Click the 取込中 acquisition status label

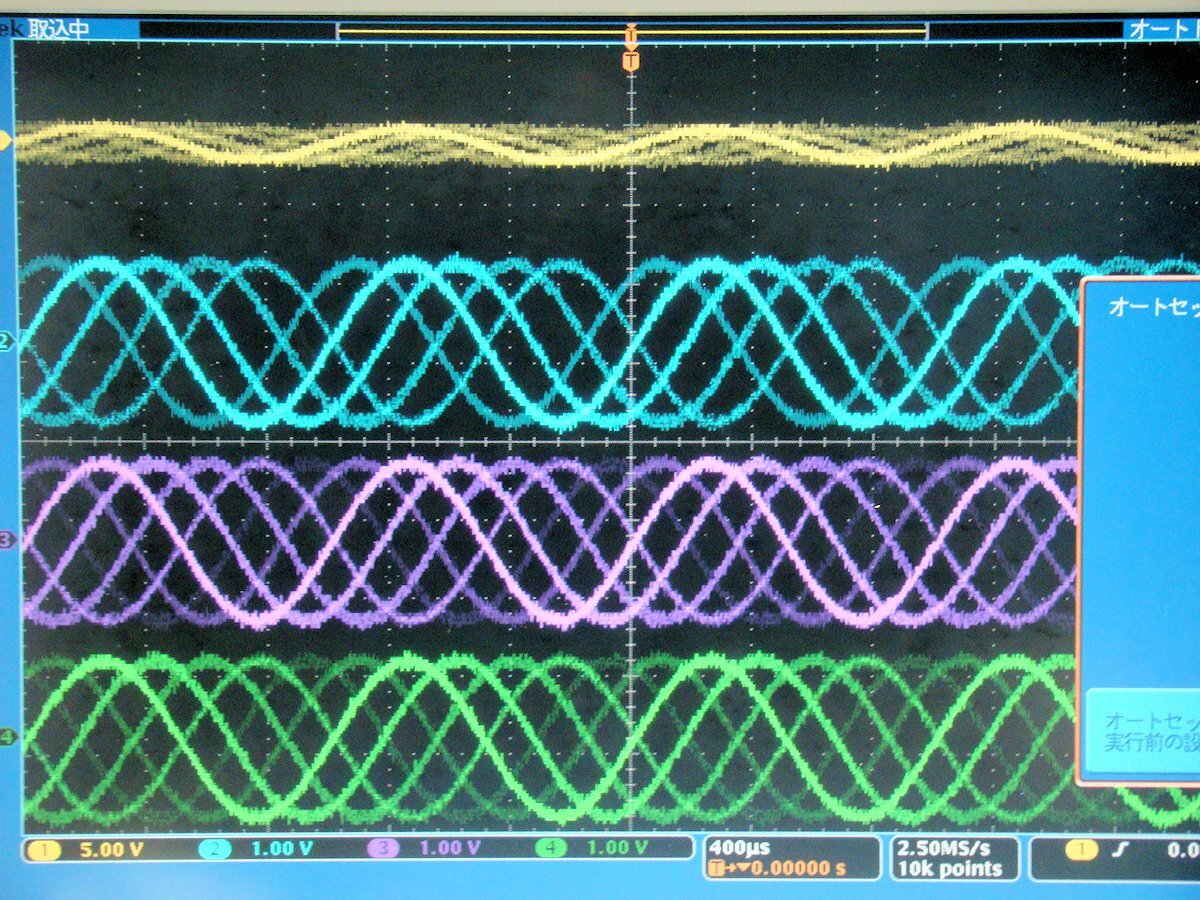[59, 29]
